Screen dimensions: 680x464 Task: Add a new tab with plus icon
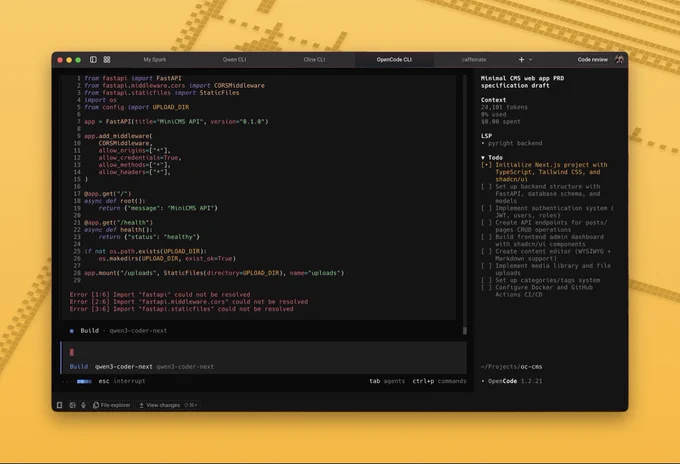tap(521, 59)
